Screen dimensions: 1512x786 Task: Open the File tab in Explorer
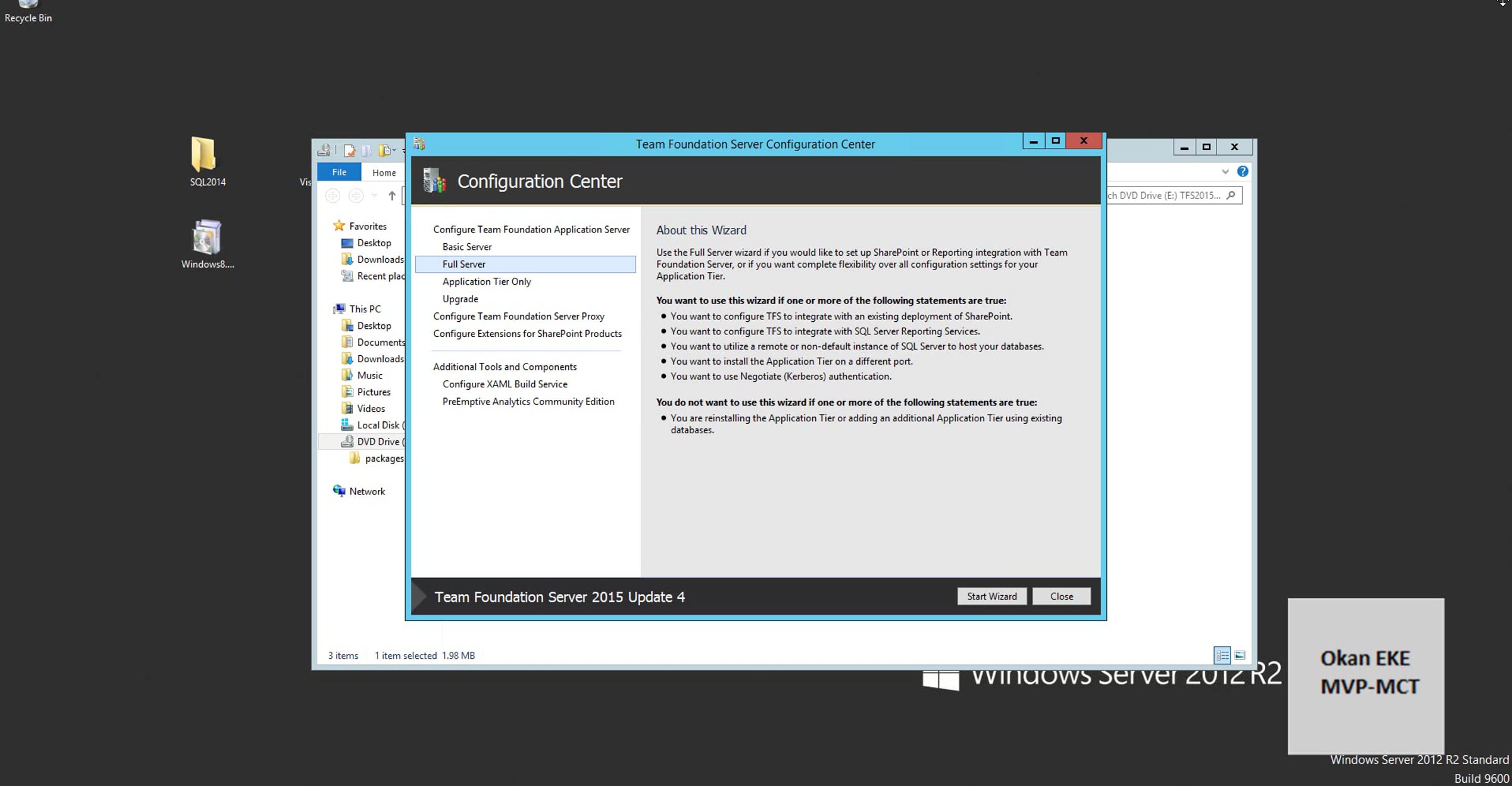(x=339, y=172)
